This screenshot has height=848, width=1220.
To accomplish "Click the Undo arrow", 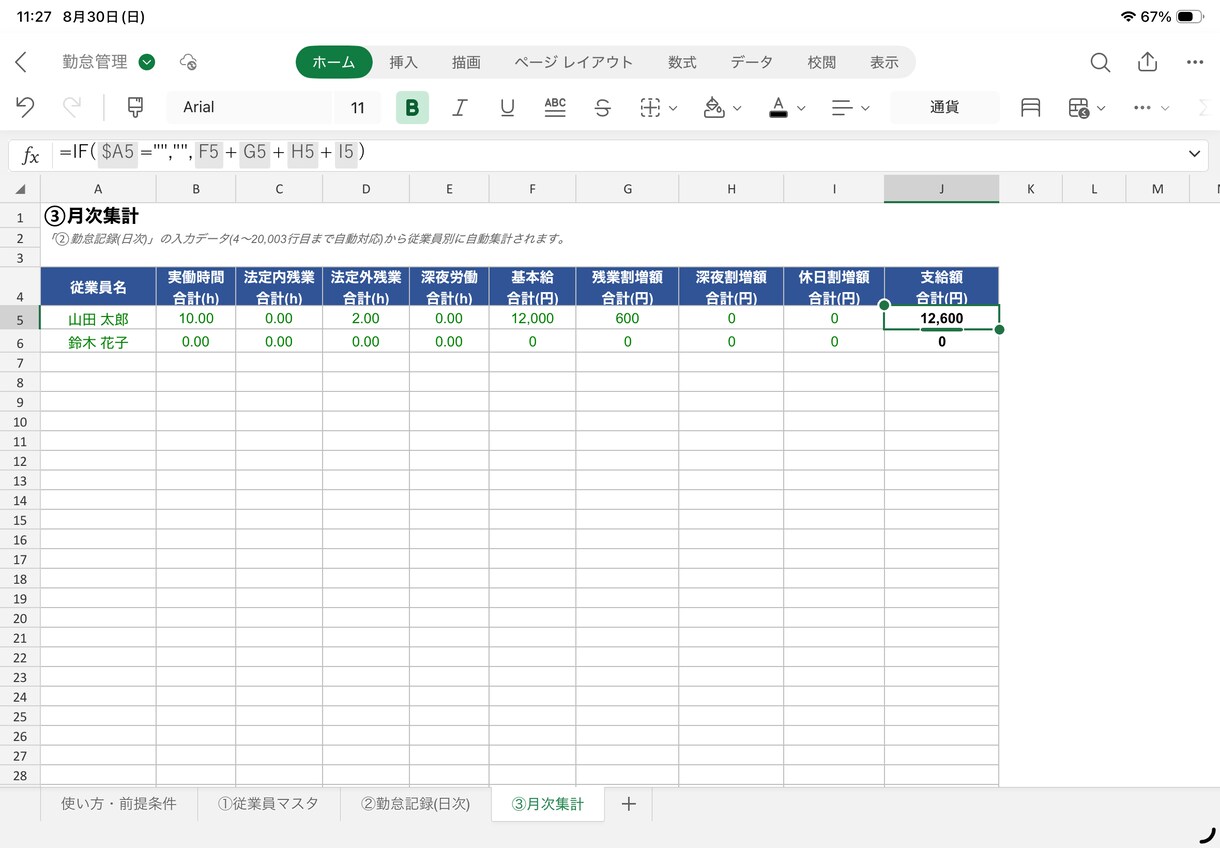I will [25, 107].
